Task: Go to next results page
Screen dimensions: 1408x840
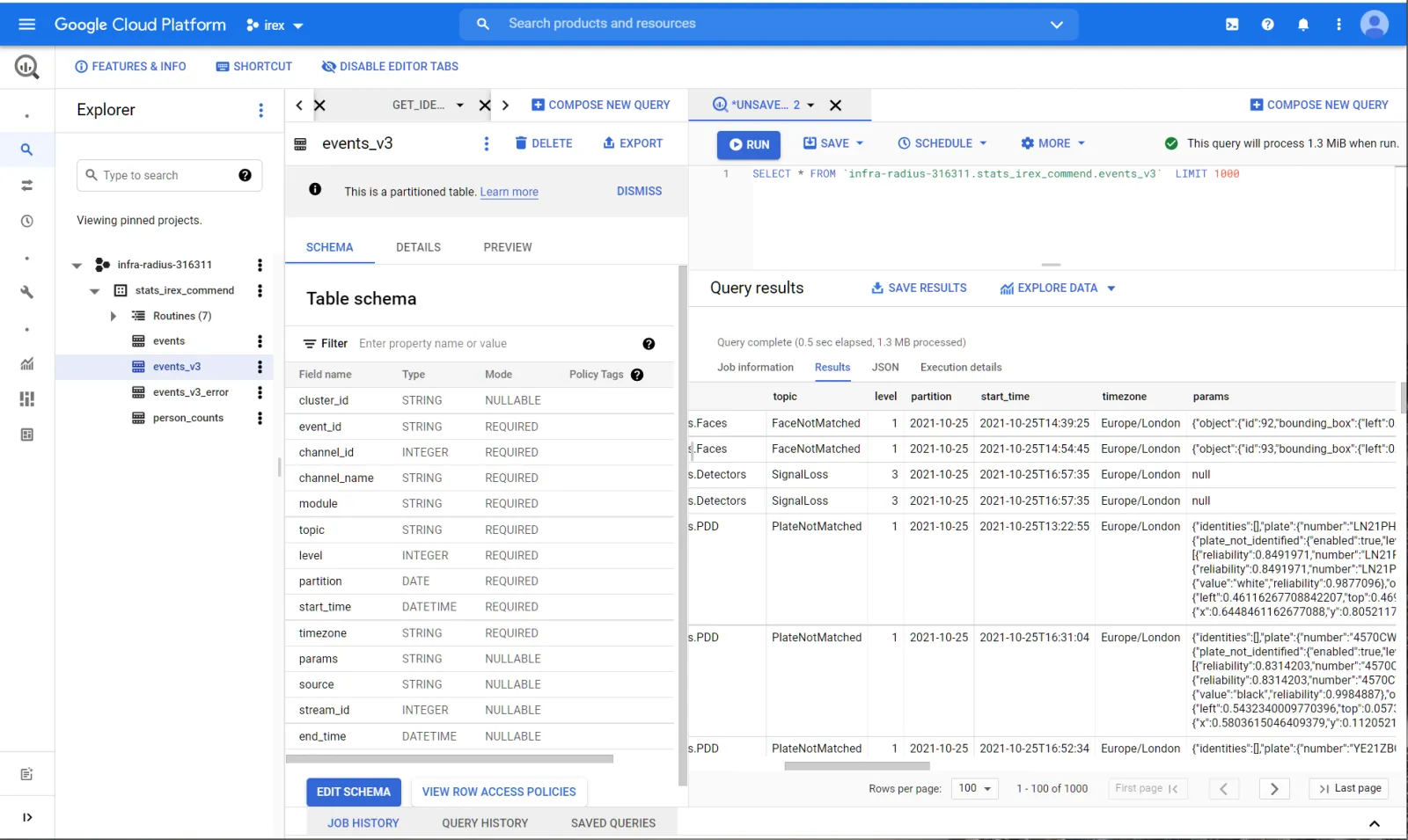Action: click(x=1273, y=789)
